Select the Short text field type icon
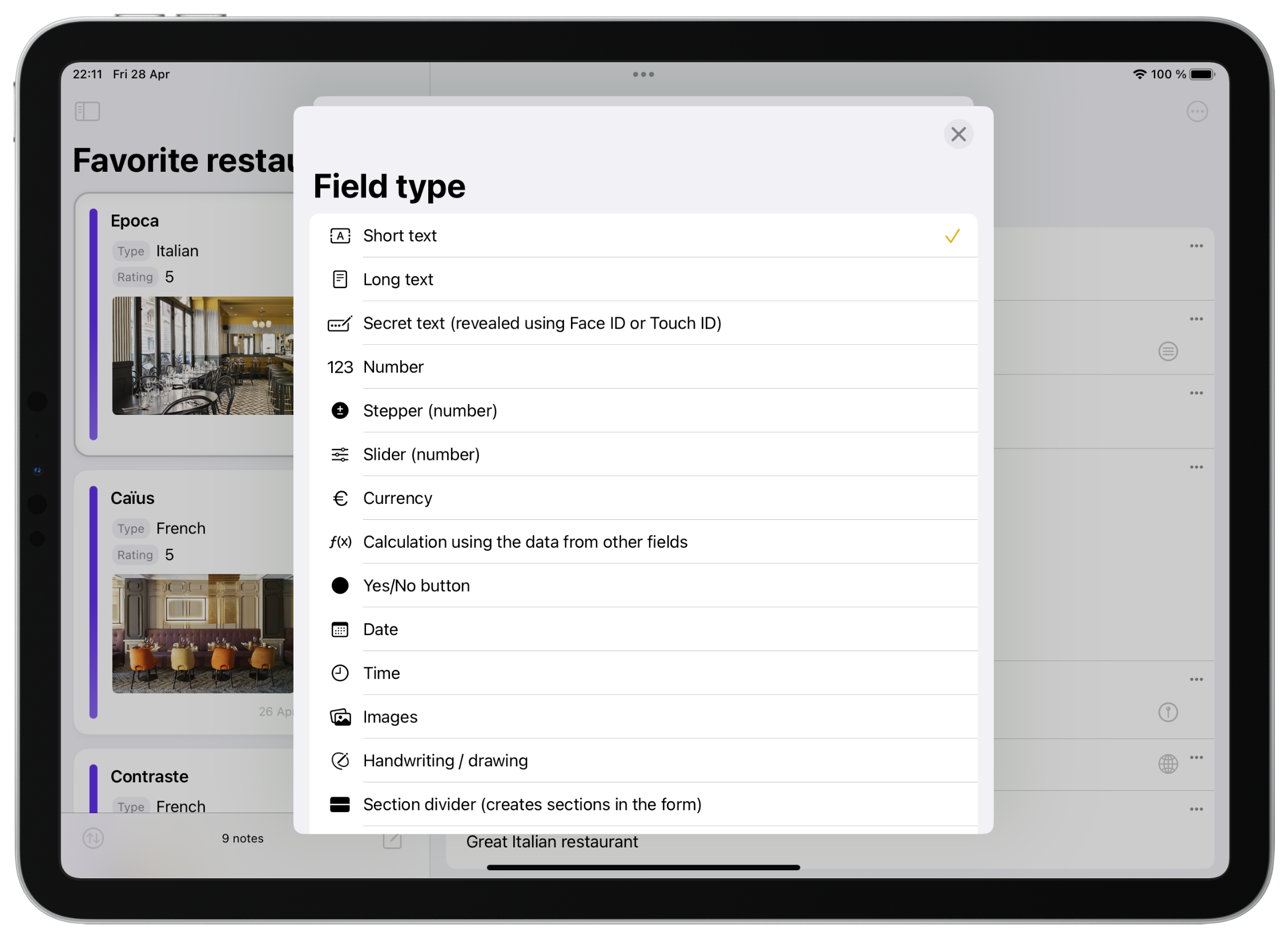The height and width of the screenshot is (937, 1288). [340, 236]
